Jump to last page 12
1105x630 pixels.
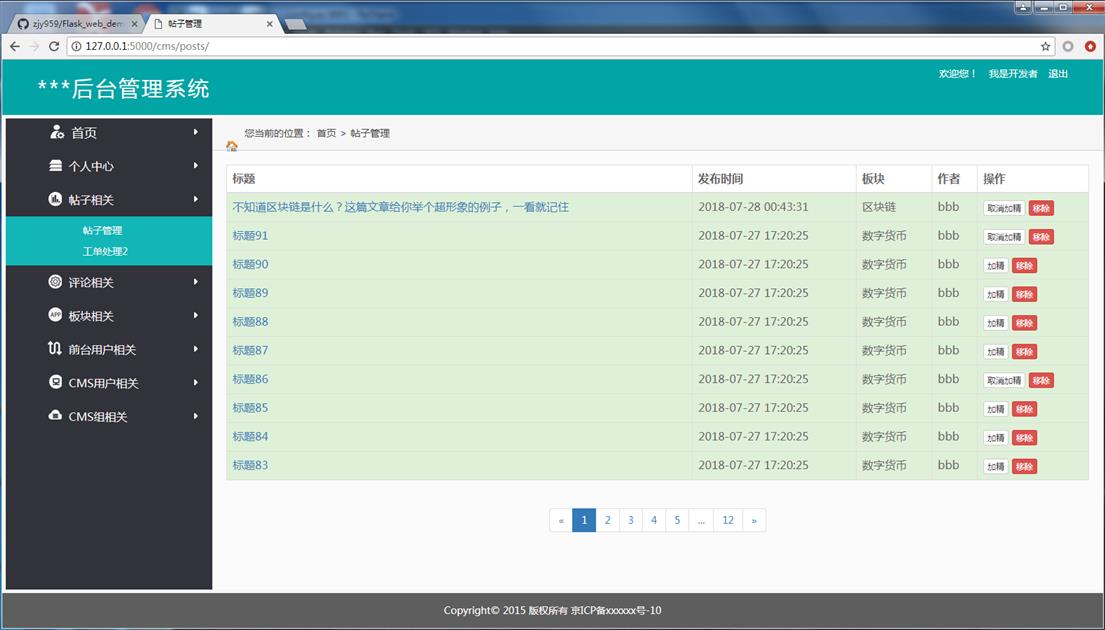click(x=728, y=520)
